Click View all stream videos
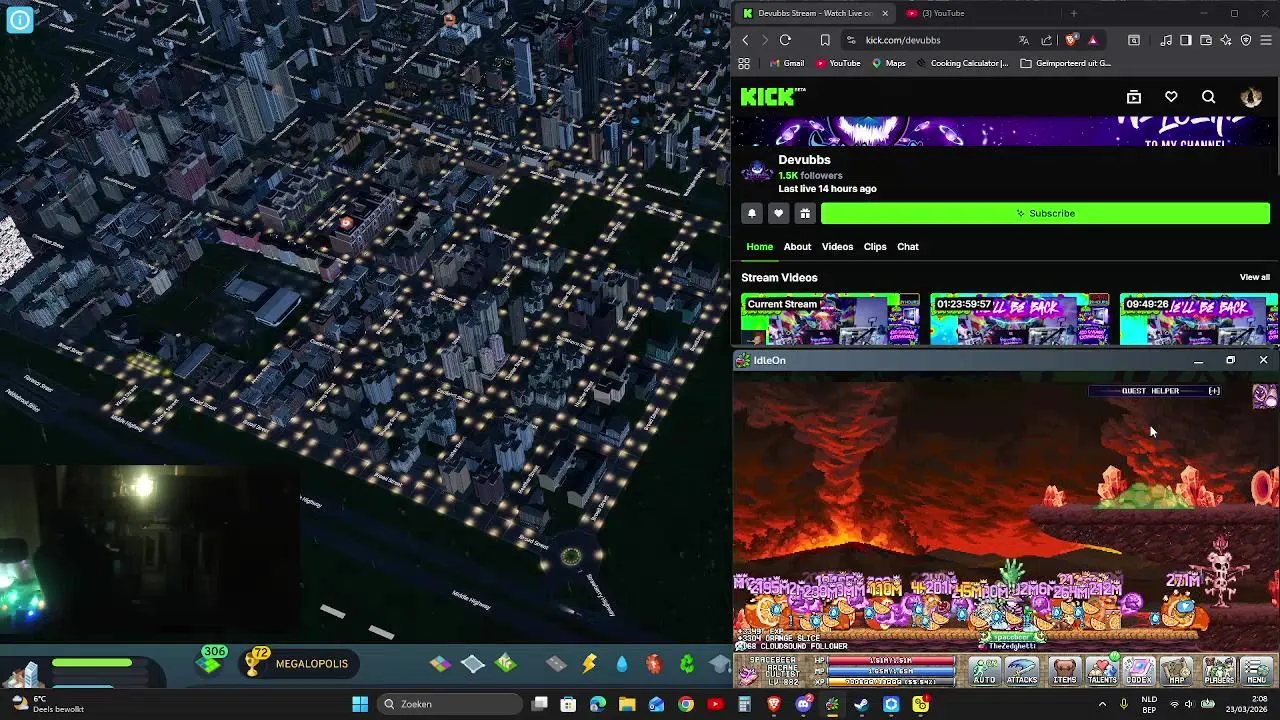The width and height of the screenshot is (1280, 720). click(x=1254, y=277)
